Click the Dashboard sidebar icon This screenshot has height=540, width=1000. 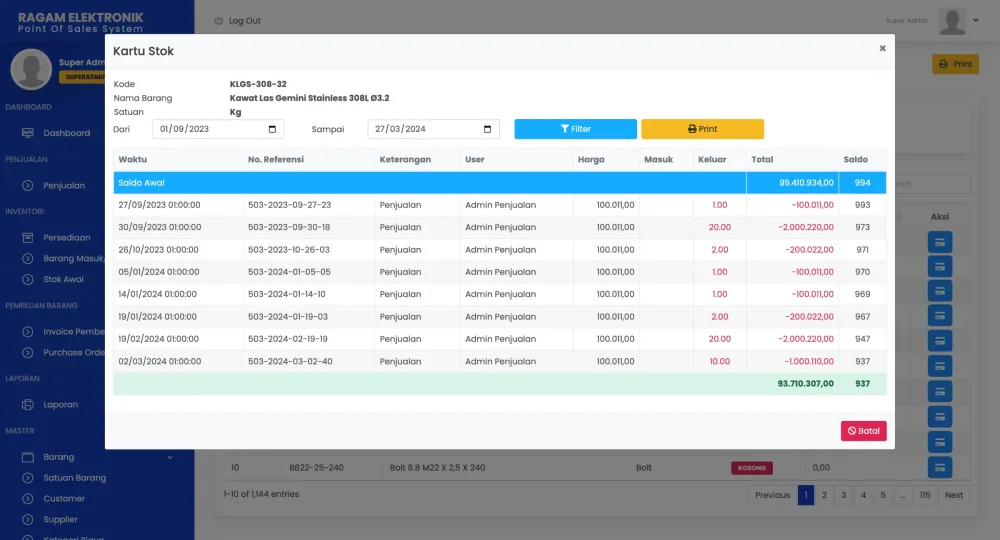[x=27, y=133]
